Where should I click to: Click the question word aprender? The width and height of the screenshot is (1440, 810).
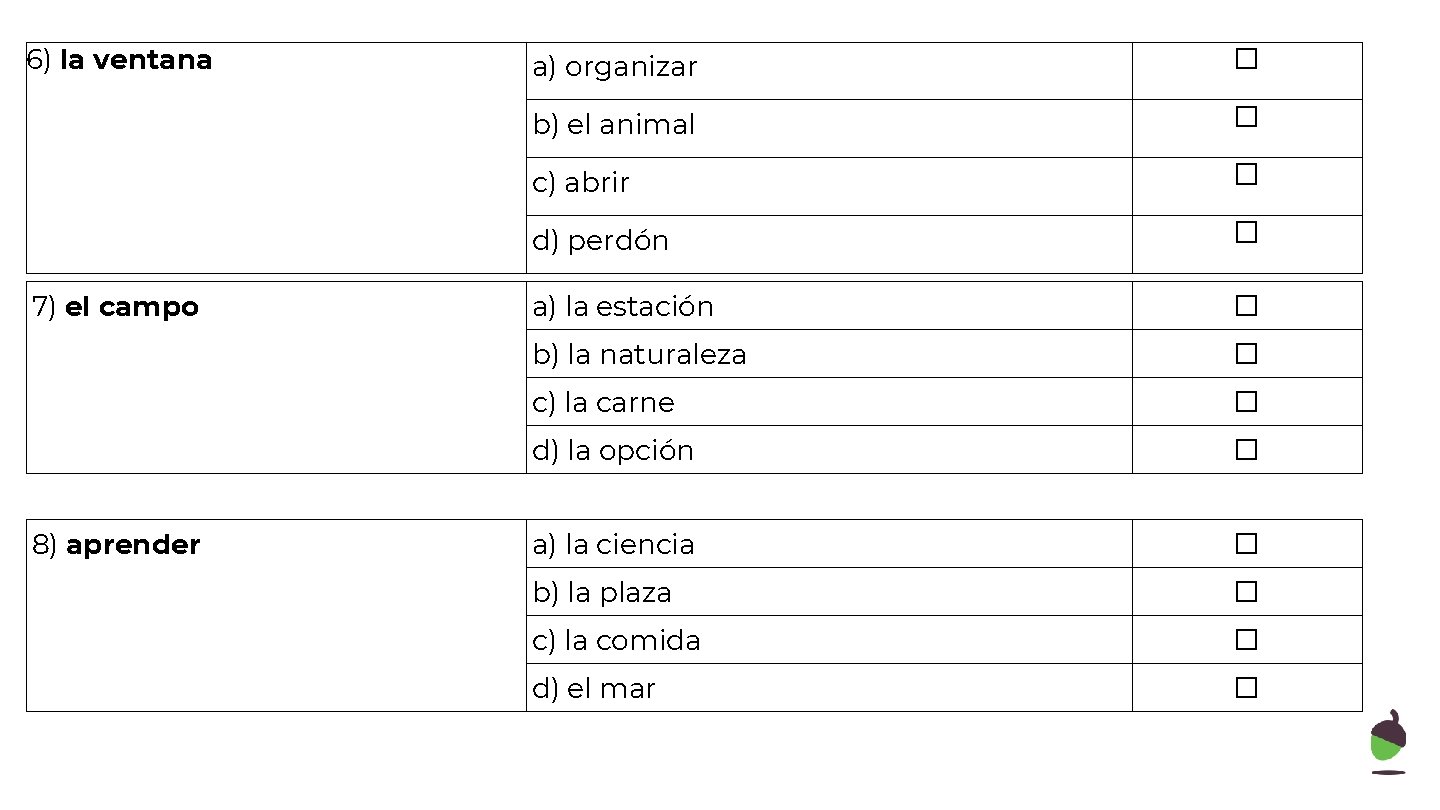pos(133,545)
